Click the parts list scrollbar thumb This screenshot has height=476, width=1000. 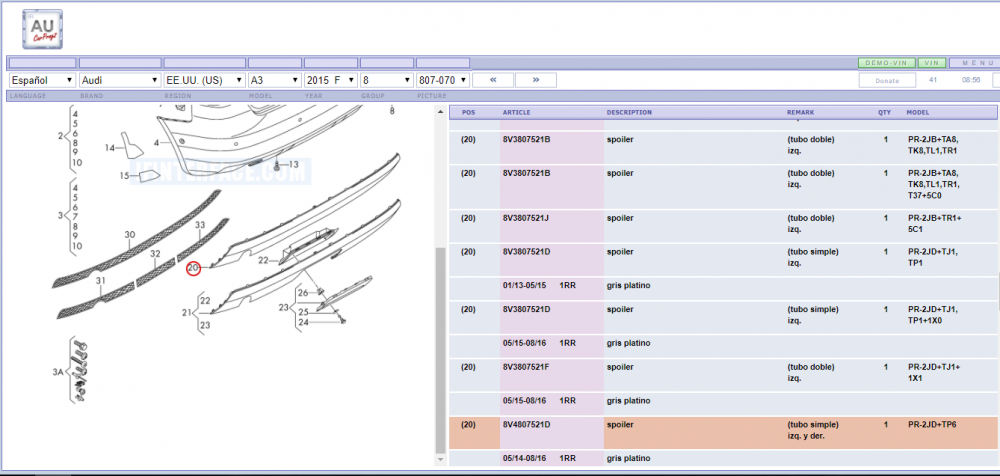click(x=440, y=350)
